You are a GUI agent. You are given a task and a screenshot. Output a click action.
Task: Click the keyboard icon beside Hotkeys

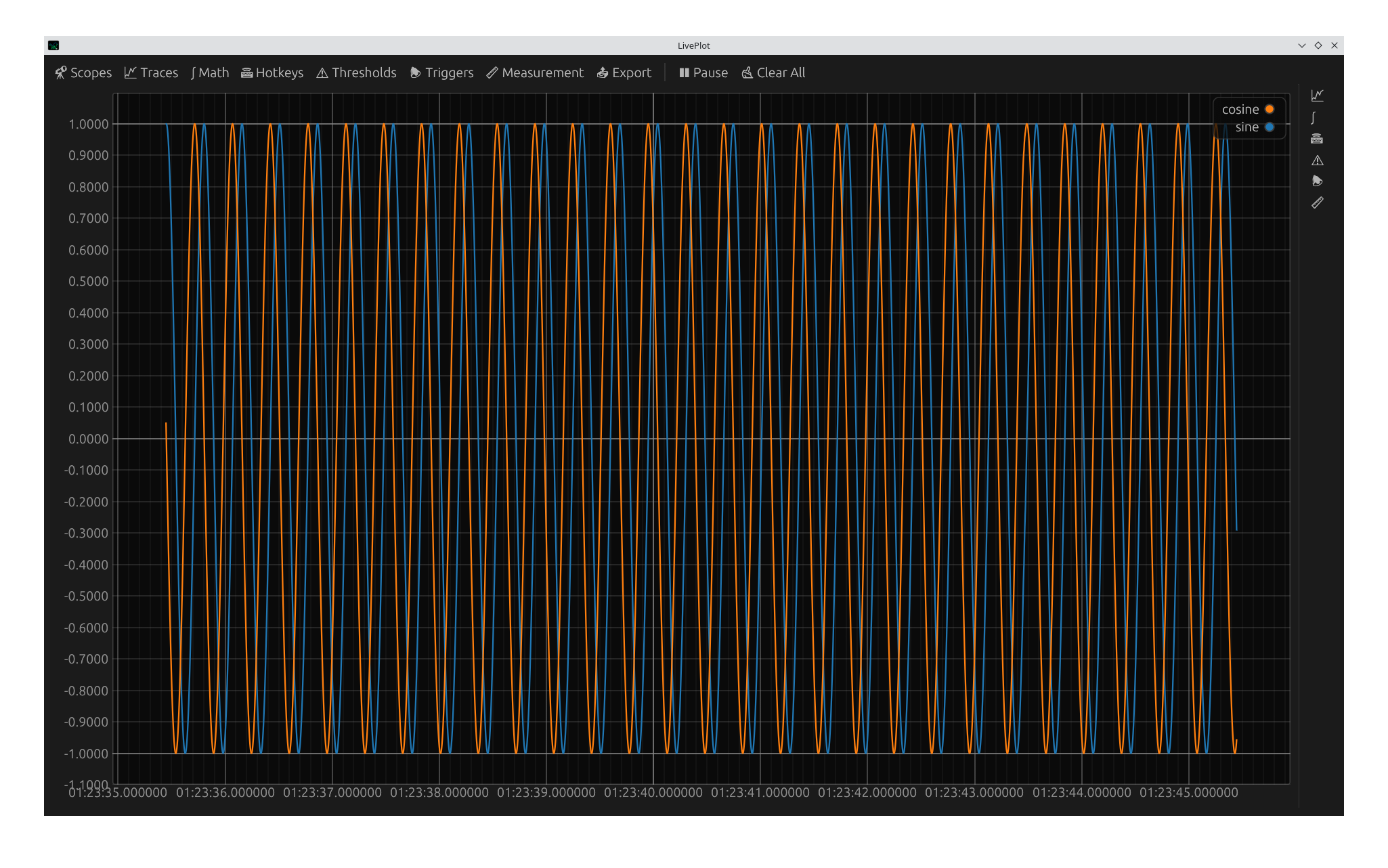tap(247, 73)
